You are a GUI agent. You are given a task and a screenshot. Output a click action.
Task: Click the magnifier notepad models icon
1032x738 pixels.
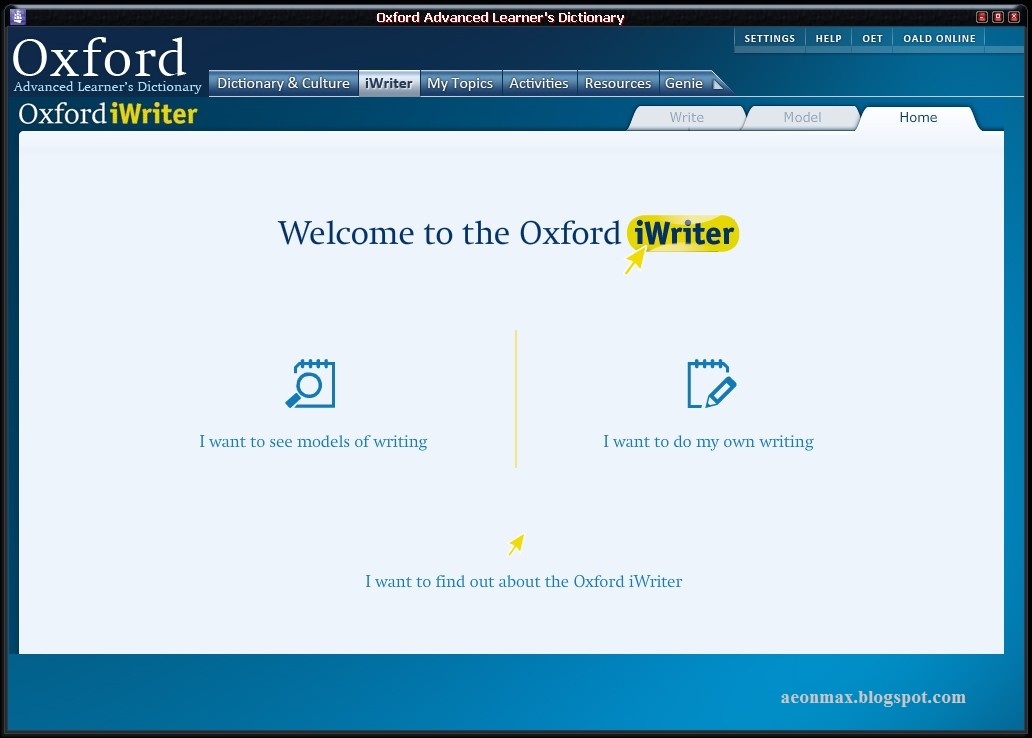coord(311,384)
